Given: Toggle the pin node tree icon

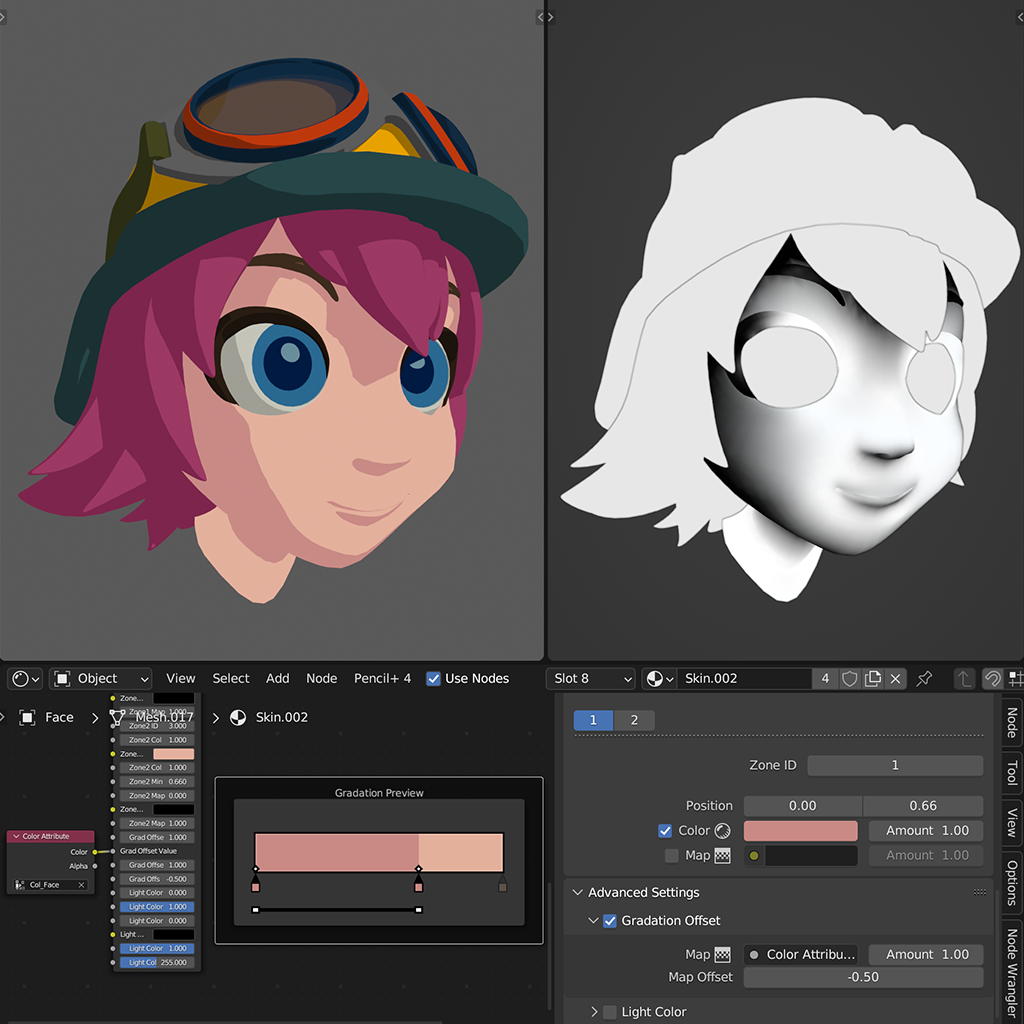Looking at the screenshot, I should [x=925, y=678].
